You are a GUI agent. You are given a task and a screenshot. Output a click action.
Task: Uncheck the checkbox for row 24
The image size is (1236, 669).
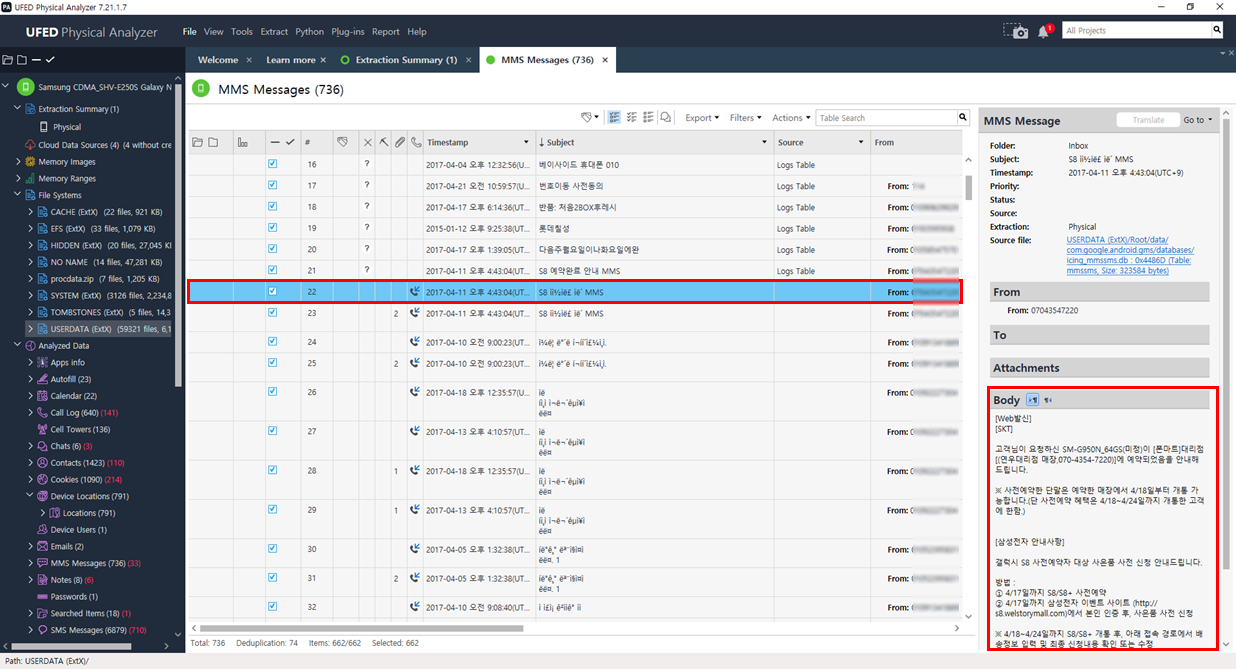coord(273,341)
